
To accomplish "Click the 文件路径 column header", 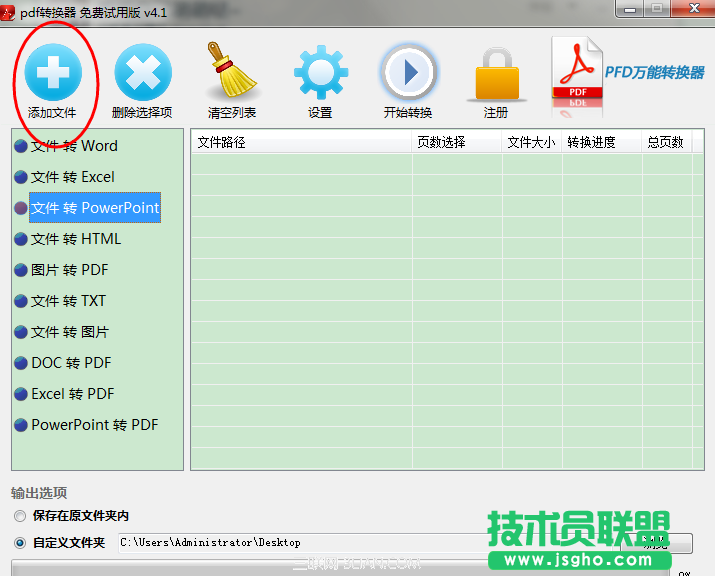I will click(300, 143).
